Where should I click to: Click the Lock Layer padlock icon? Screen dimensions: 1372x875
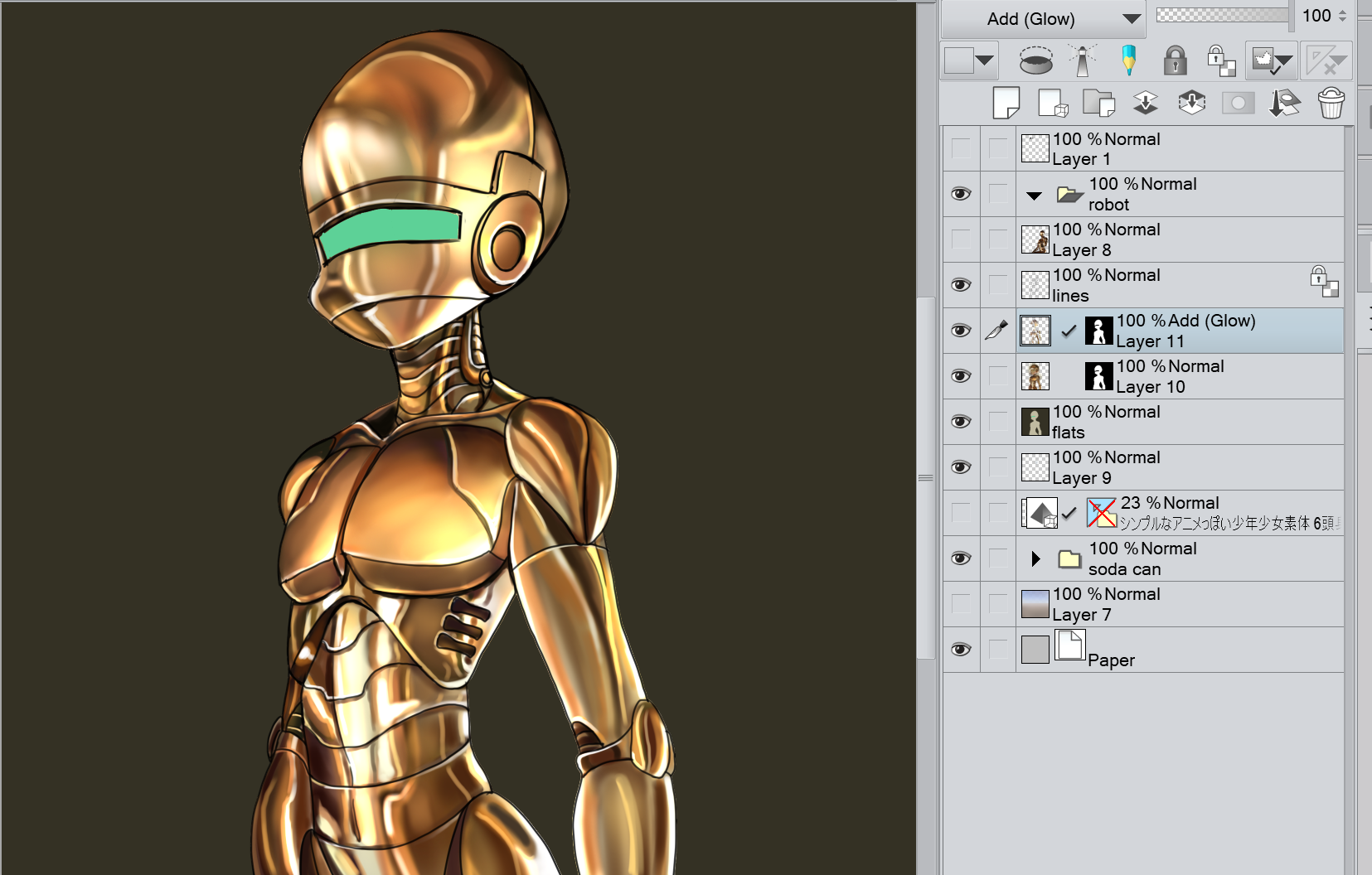click(1175, 60)
